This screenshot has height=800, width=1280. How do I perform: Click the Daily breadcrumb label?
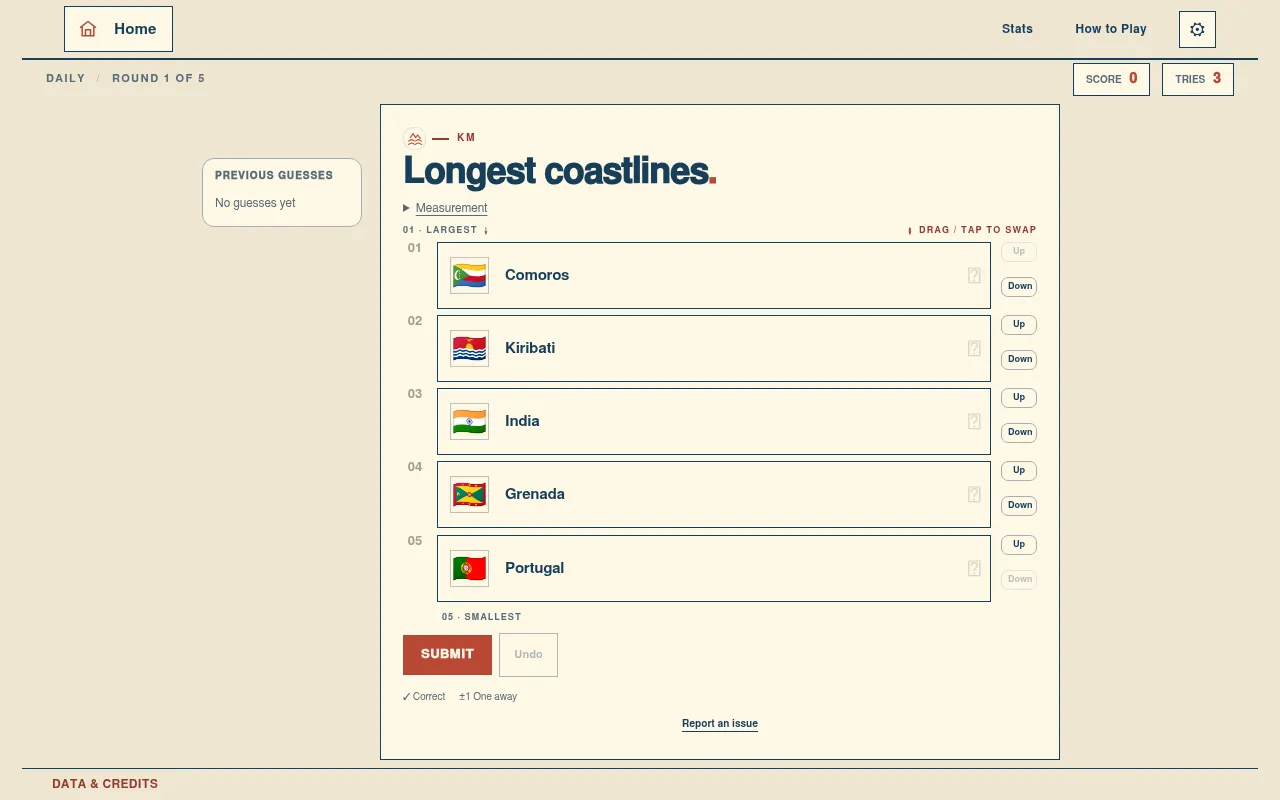(x=66, y=78)
